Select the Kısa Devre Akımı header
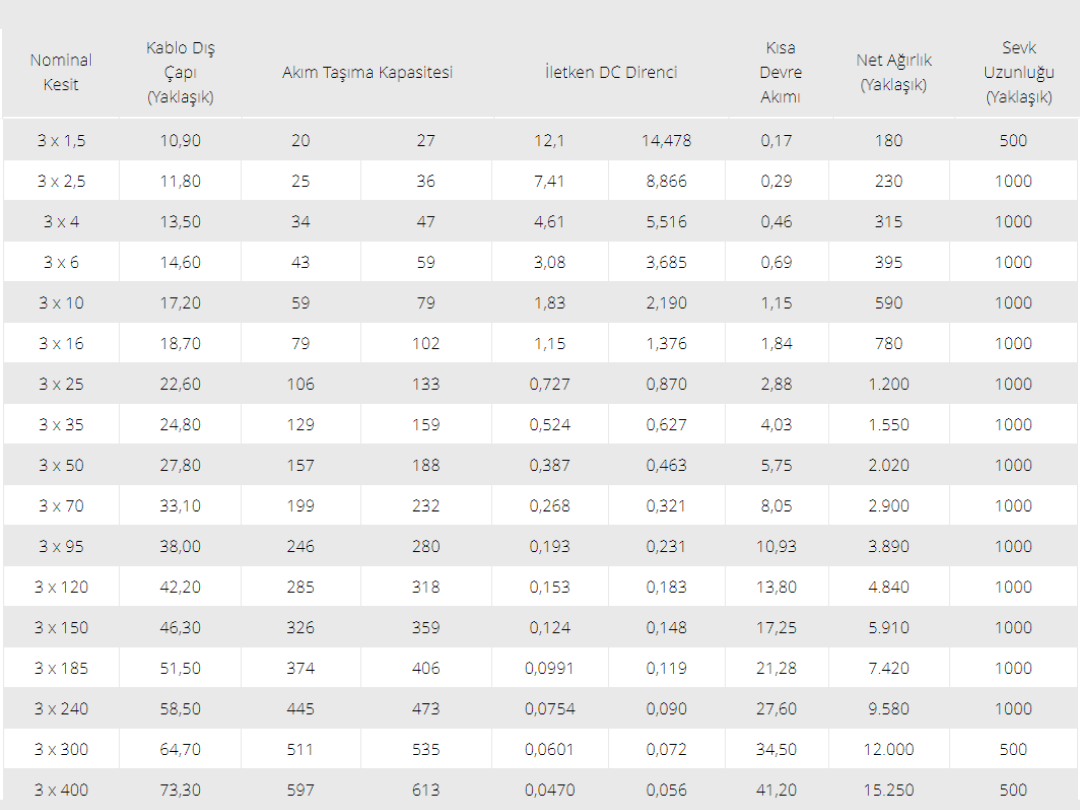Image resolution: width=1080 pixels, height=810 pixels. click(780, 72)
